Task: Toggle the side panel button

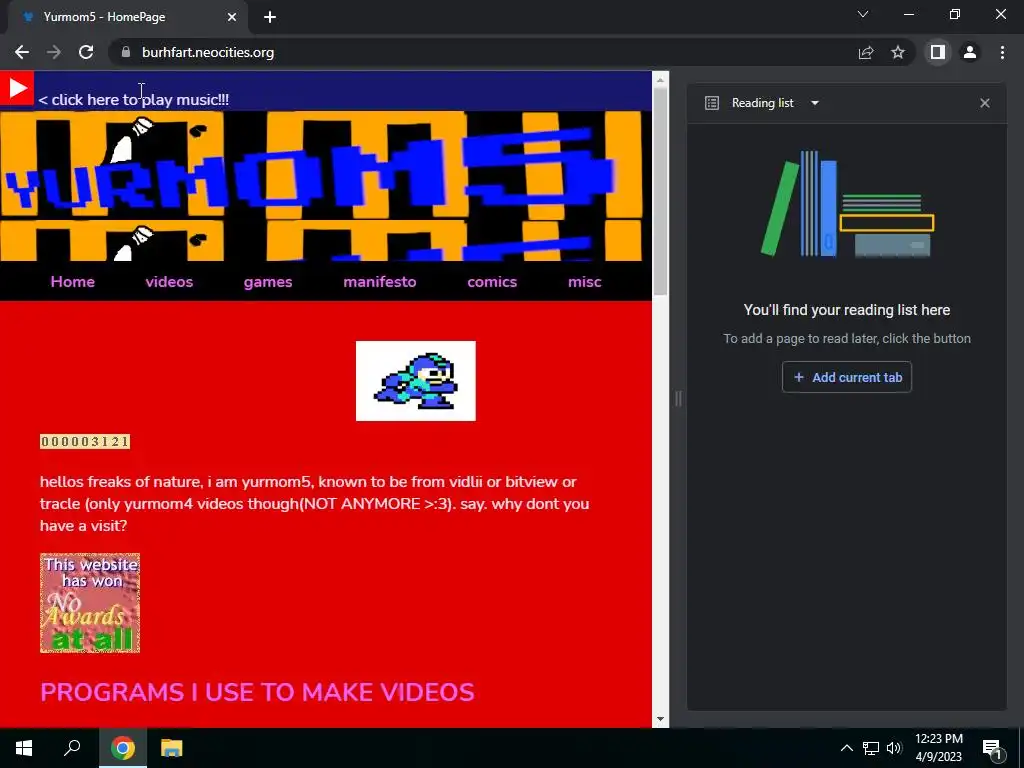Action: 938,52
